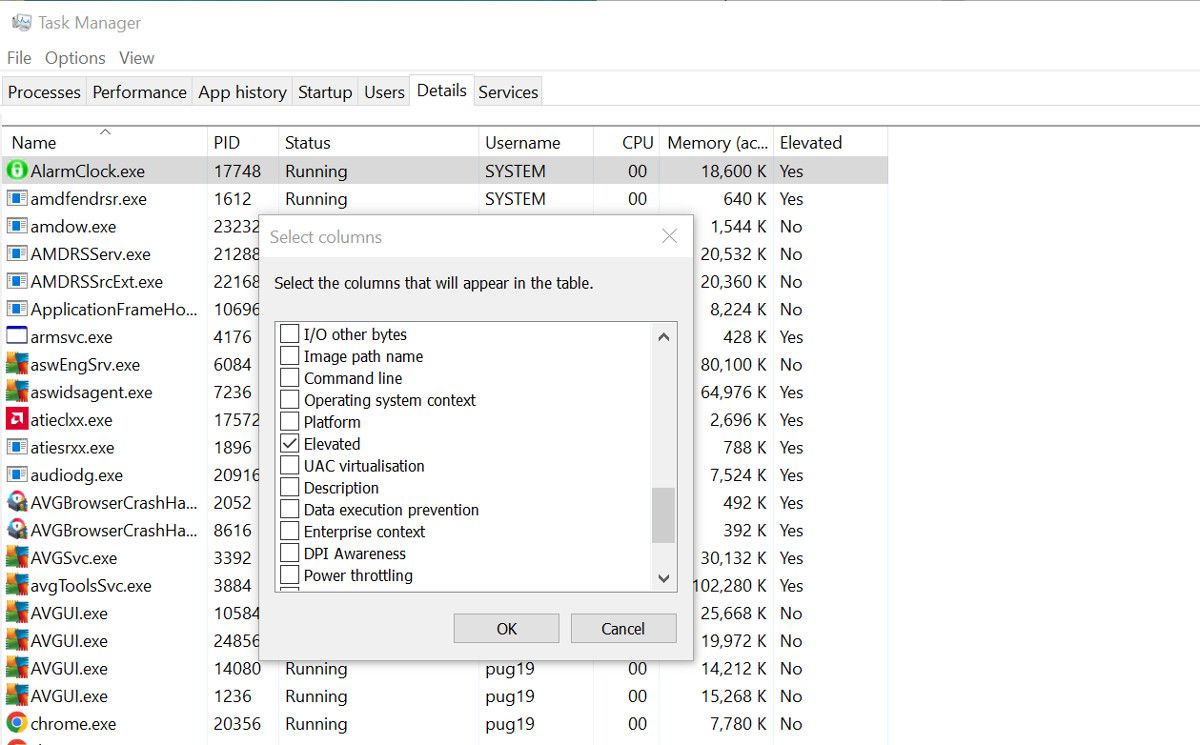Sort by the Name column header
This screenshot has height=745, width=1200.
(34, 143)
